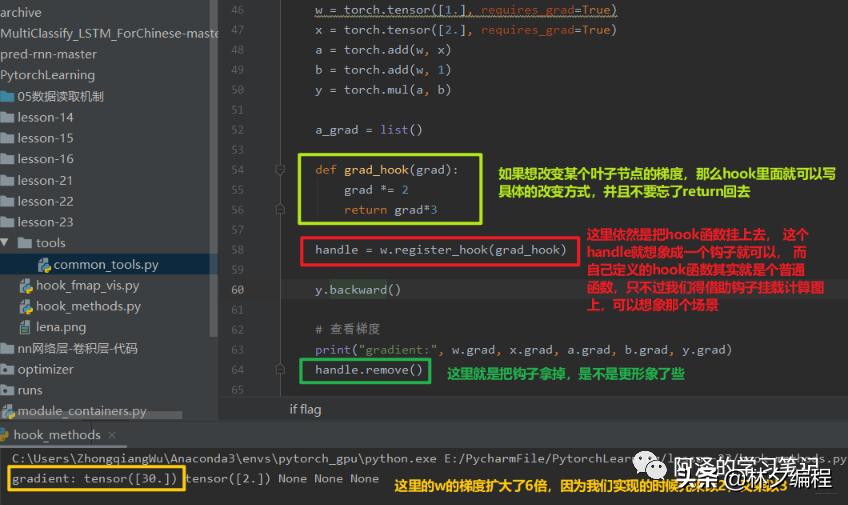This screenshot has width=848, height=505.
Task: Click the nn网络层-卷积层-代码 folder icon
Action: (8, 348)
